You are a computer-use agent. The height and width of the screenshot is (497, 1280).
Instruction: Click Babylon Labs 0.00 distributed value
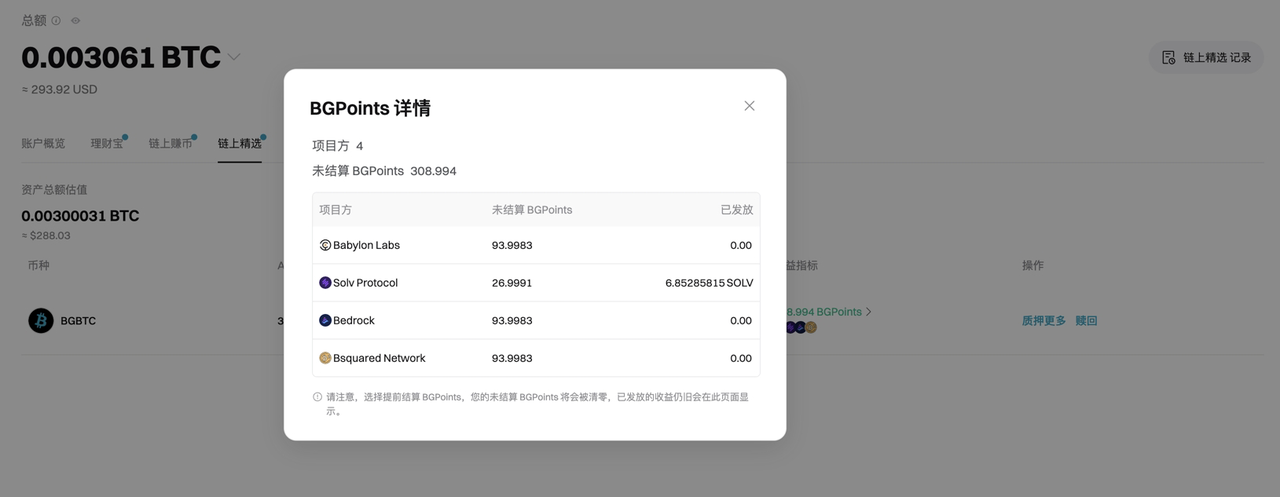pyautogui.click(x=741, y=245)
